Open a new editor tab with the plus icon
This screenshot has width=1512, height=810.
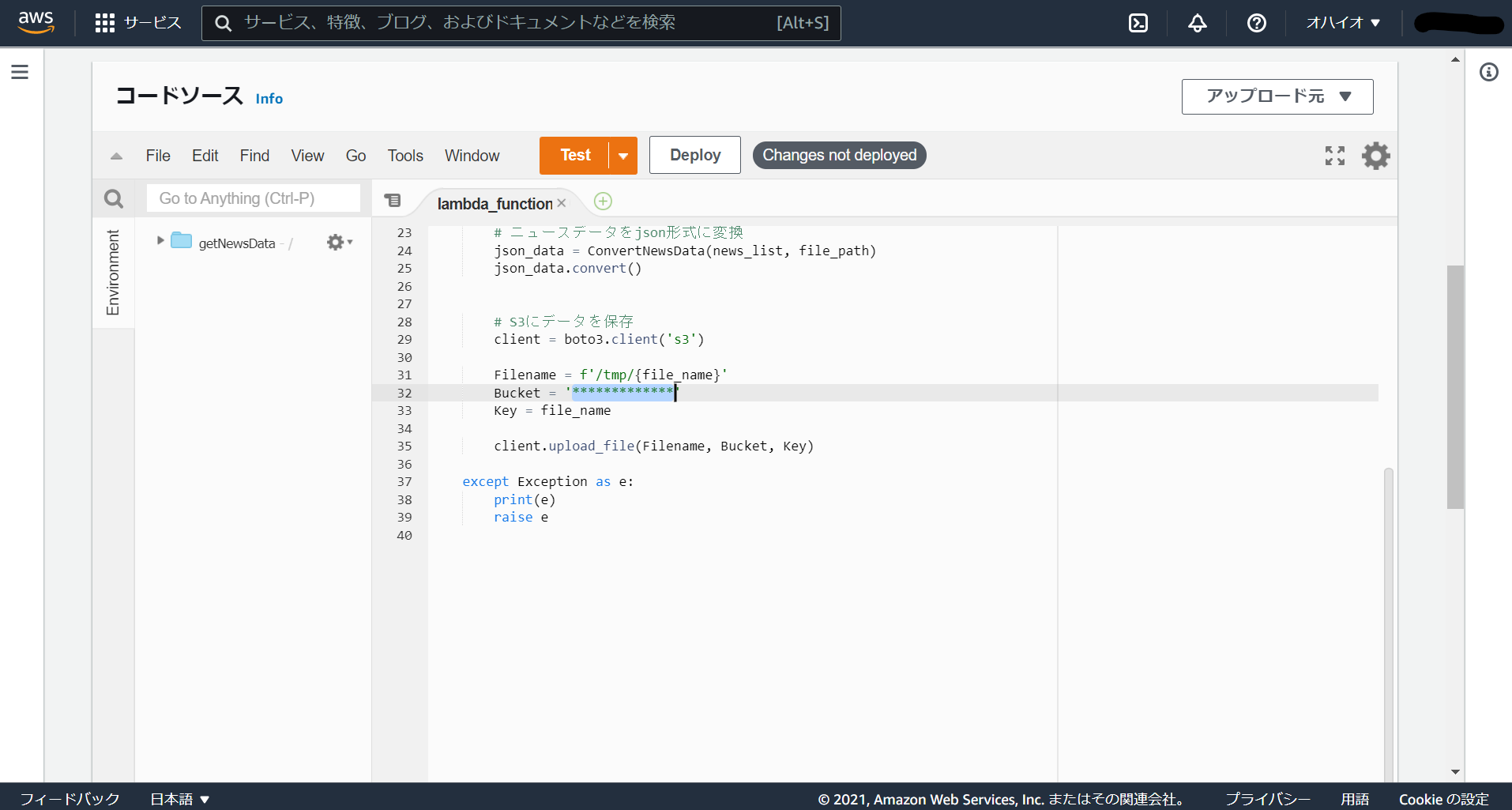coord(603,202)
